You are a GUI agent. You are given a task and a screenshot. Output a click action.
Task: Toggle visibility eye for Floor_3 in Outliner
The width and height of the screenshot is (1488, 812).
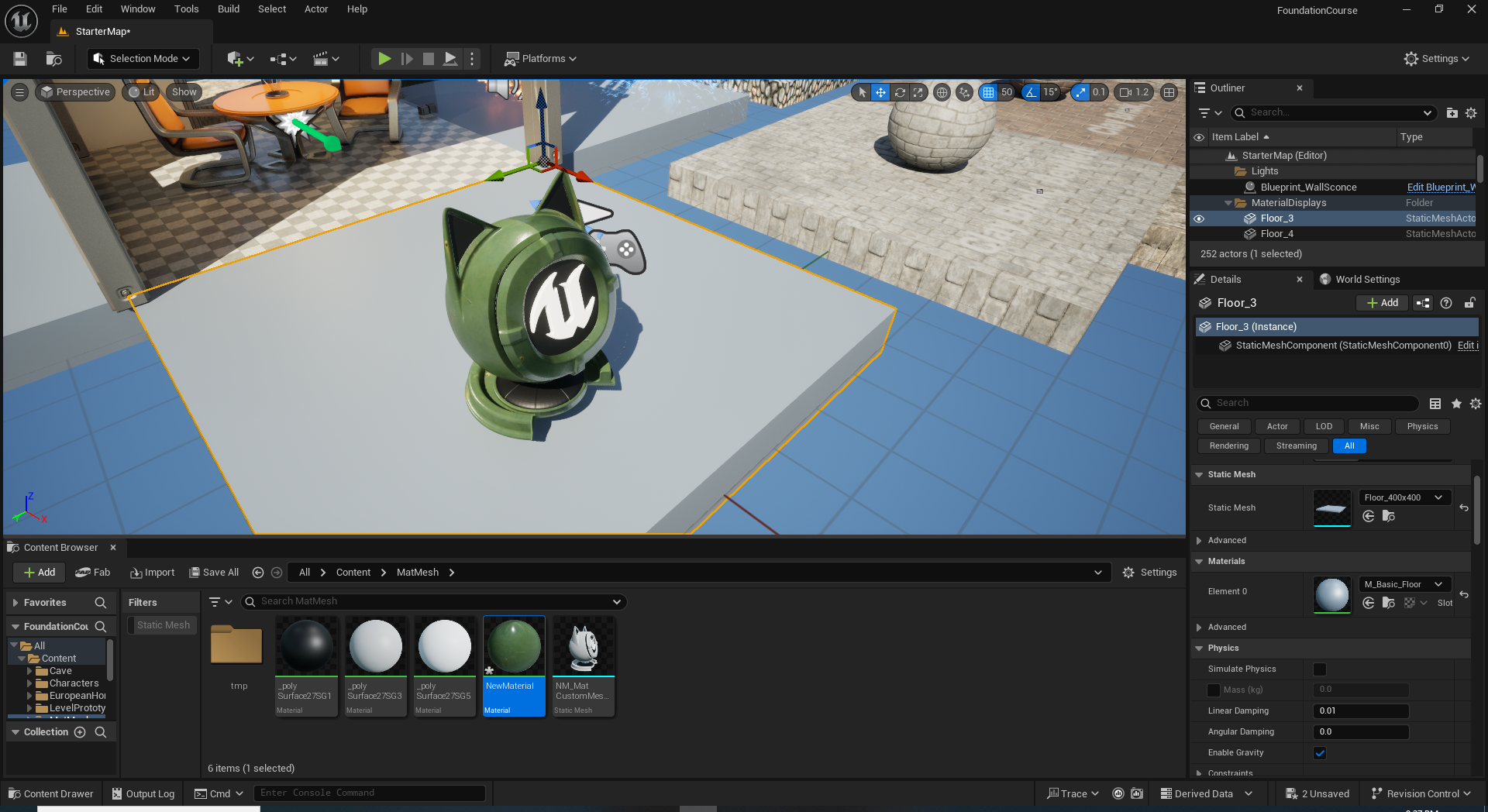(1199, 218)
